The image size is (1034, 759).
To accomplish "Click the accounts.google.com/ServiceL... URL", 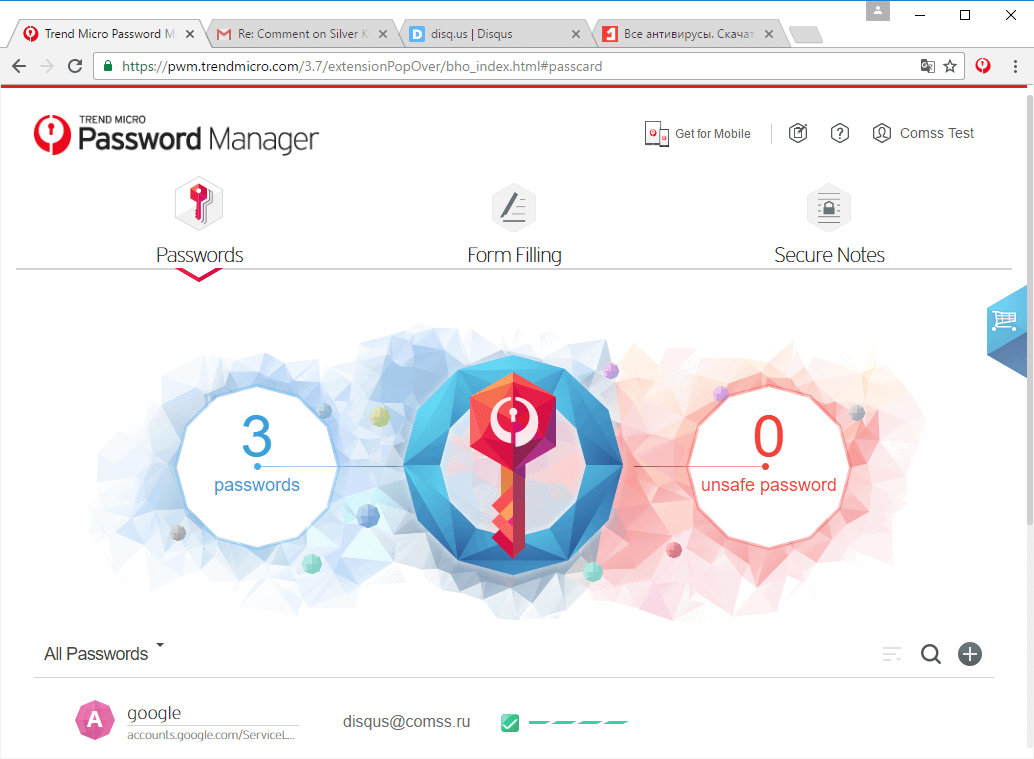I will tap(210, 735).
